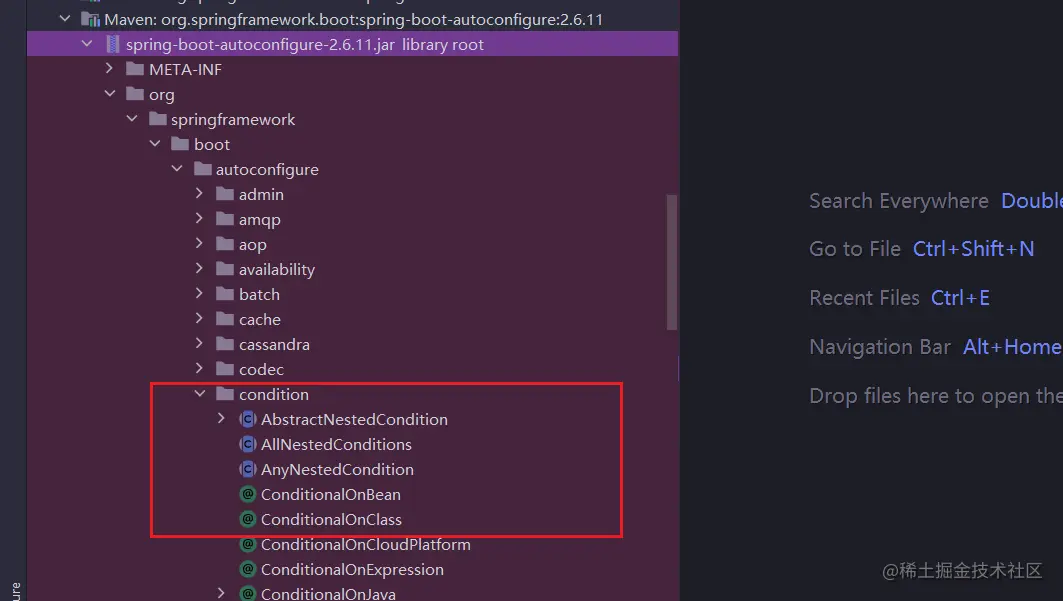Click the Search Everywhere hint text

899,201
